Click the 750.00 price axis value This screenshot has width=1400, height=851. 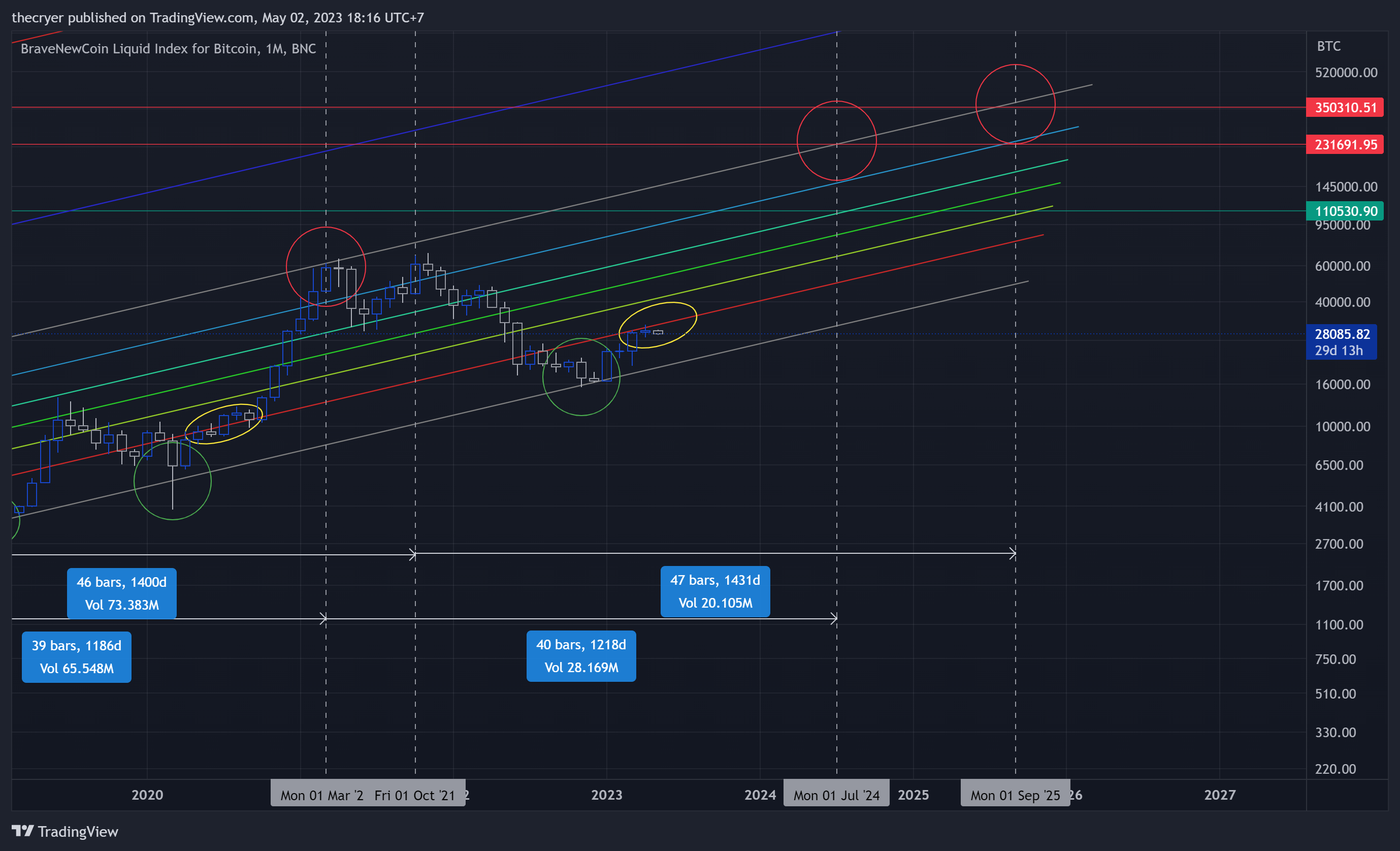click(1335, 659)
